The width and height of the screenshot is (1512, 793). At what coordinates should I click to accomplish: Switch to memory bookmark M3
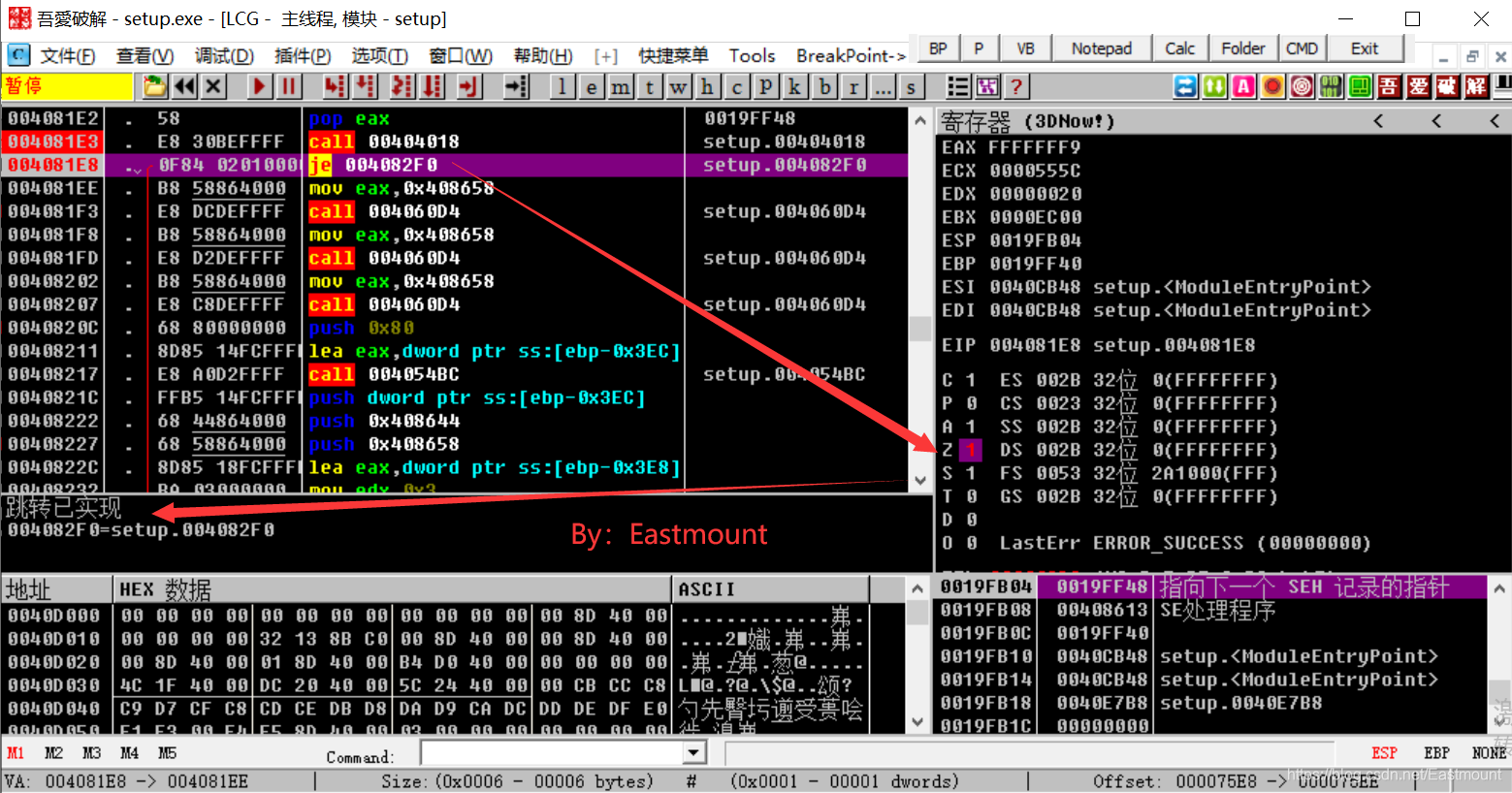coord(91,753)
